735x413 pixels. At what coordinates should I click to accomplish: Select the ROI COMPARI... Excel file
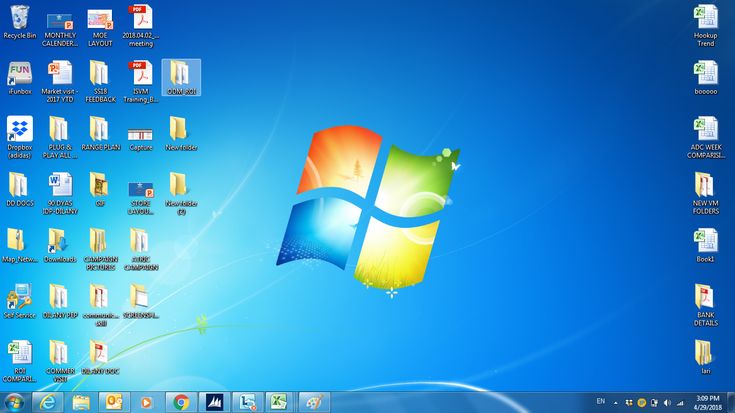coord(20,361)
